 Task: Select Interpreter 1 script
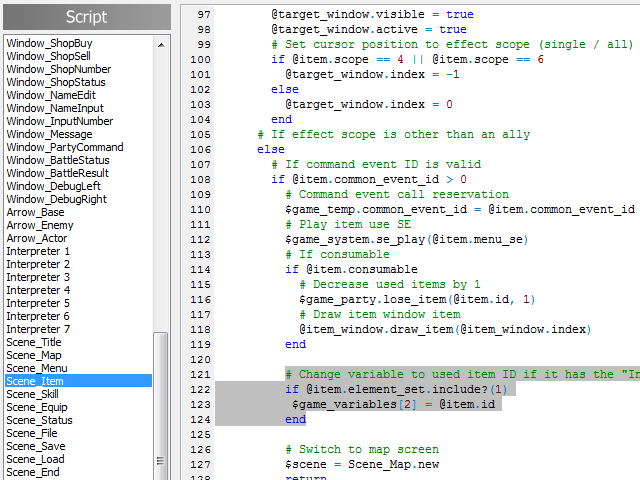click(38, 251)
